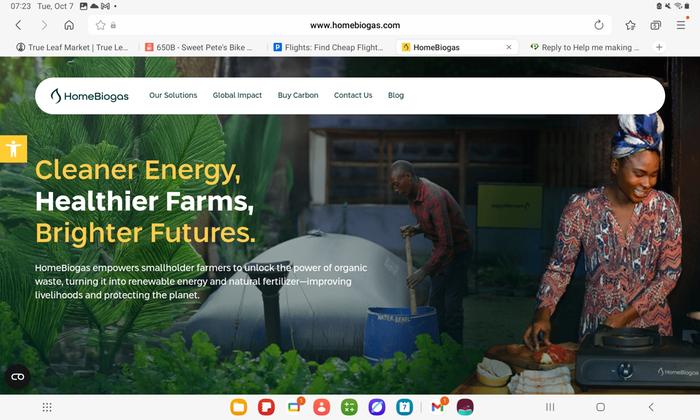The height and width of the screenshot is (420, 700).
Task: Click the Buy Carbon link
Action: (x=298, y=95)
